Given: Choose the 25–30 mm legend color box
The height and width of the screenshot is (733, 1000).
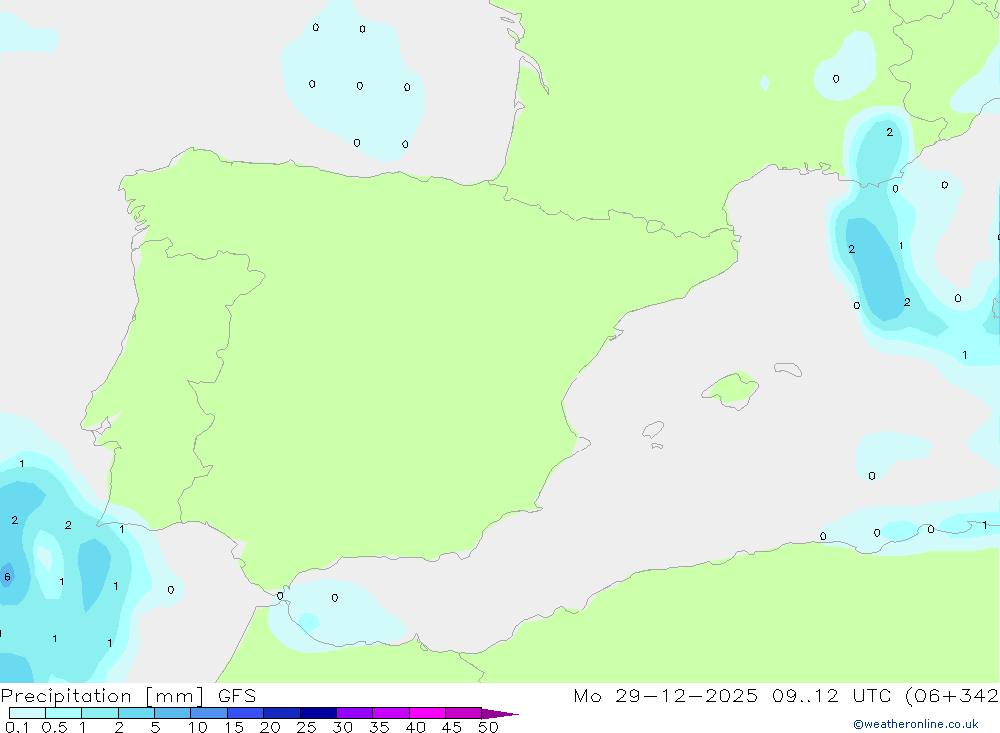Looking at the screenshot, I should (318, 713).
